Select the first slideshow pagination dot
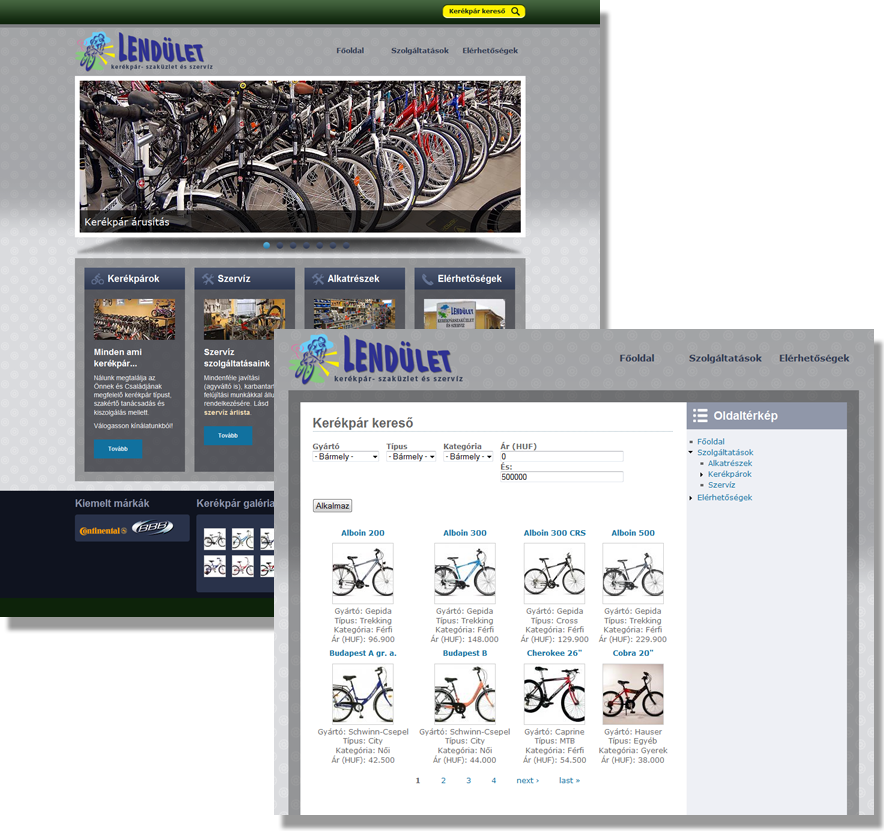This screenshot has width=884, height=831. click(x=267, y=245)
